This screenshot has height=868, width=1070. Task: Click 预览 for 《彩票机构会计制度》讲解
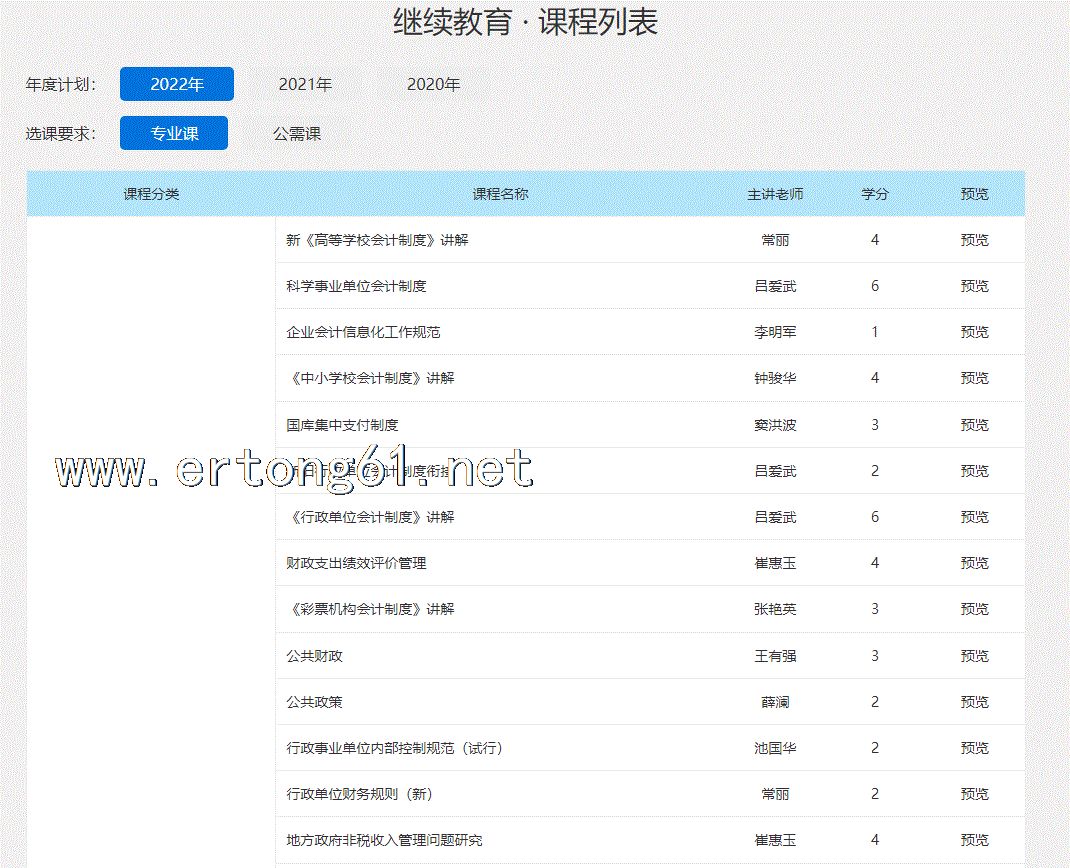pos(974,609)
